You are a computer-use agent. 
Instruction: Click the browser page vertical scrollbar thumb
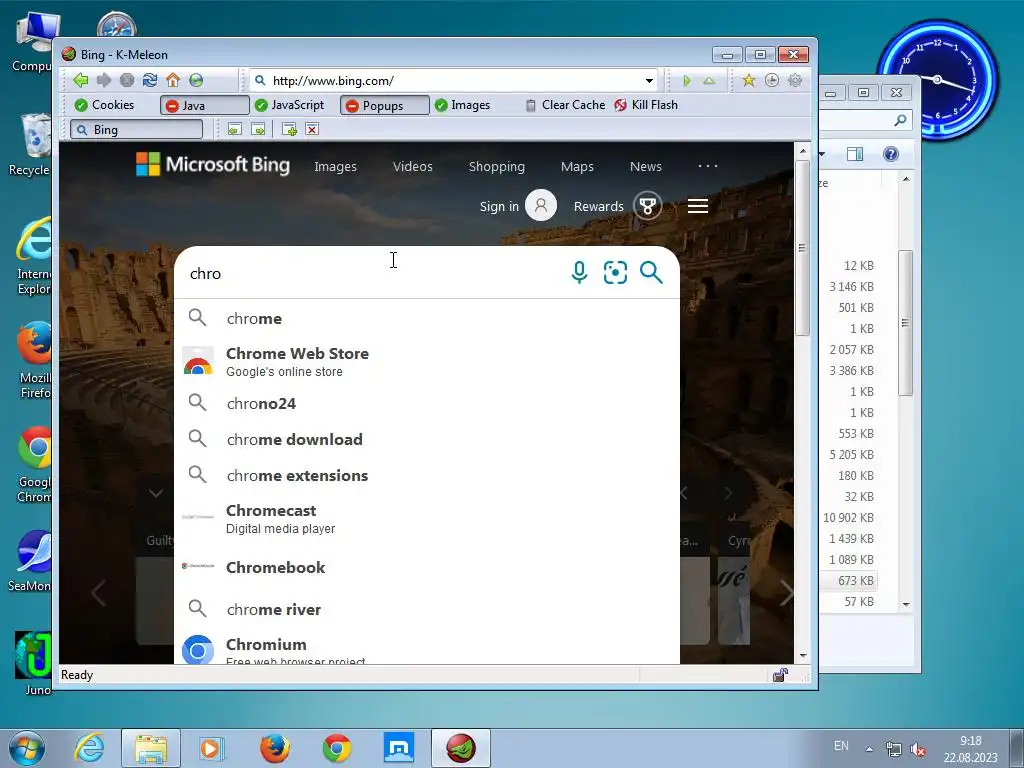tap(803, 248)
